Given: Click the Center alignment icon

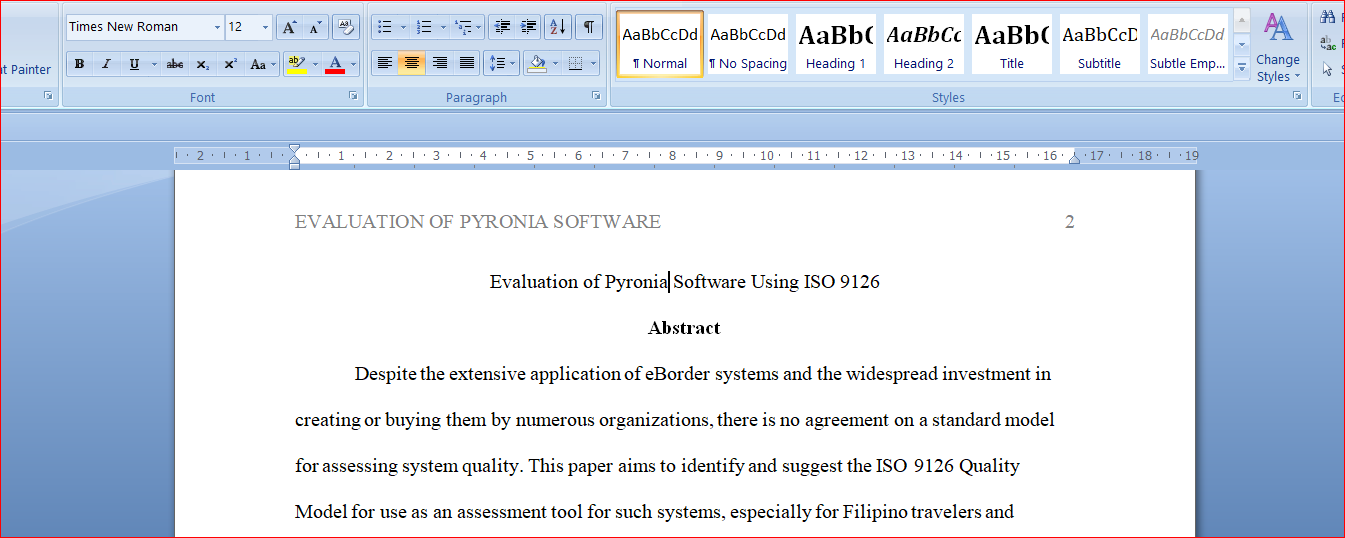Looking at the screenshot, I should (x=411, y=64).
